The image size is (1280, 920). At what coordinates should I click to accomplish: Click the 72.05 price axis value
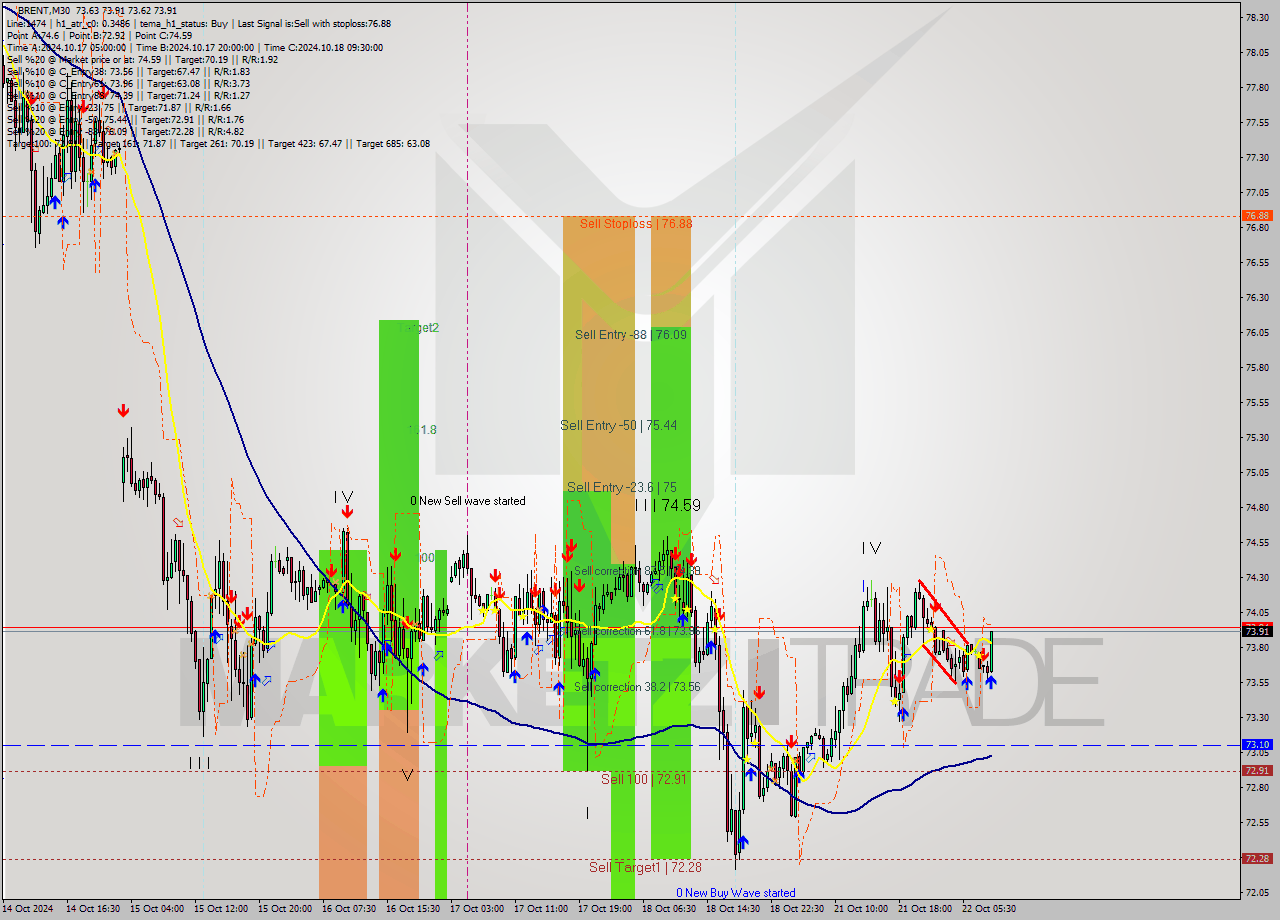[x=1257, y=892]
